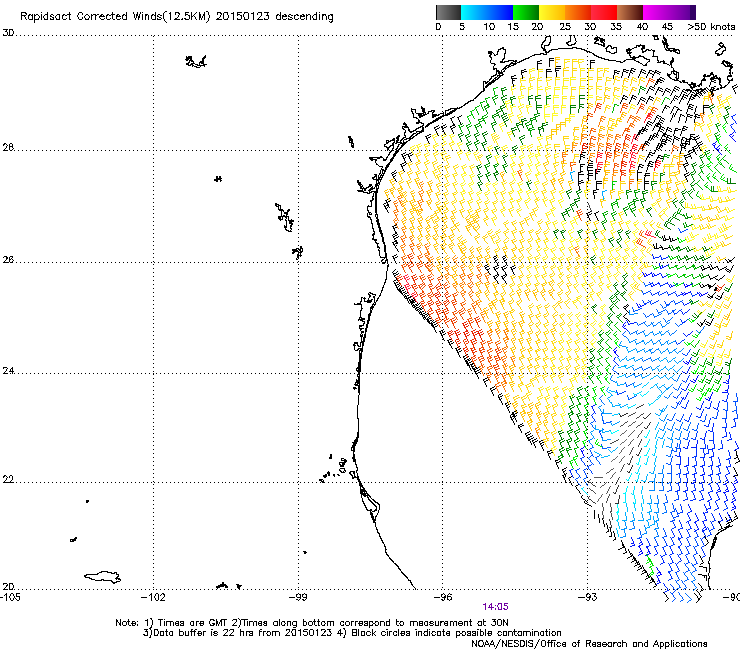Click the longitude label -93
This screenshot has height=650, width=740.
588,597
